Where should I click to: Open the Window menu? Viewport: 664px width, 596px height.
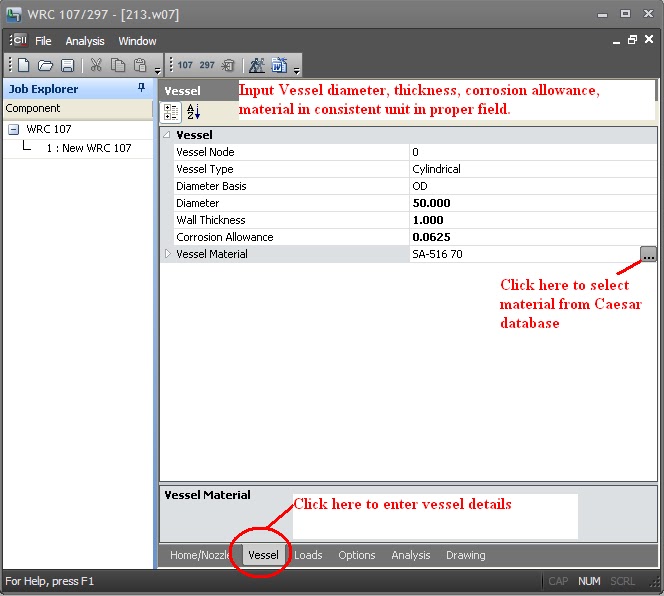[137, 41]
